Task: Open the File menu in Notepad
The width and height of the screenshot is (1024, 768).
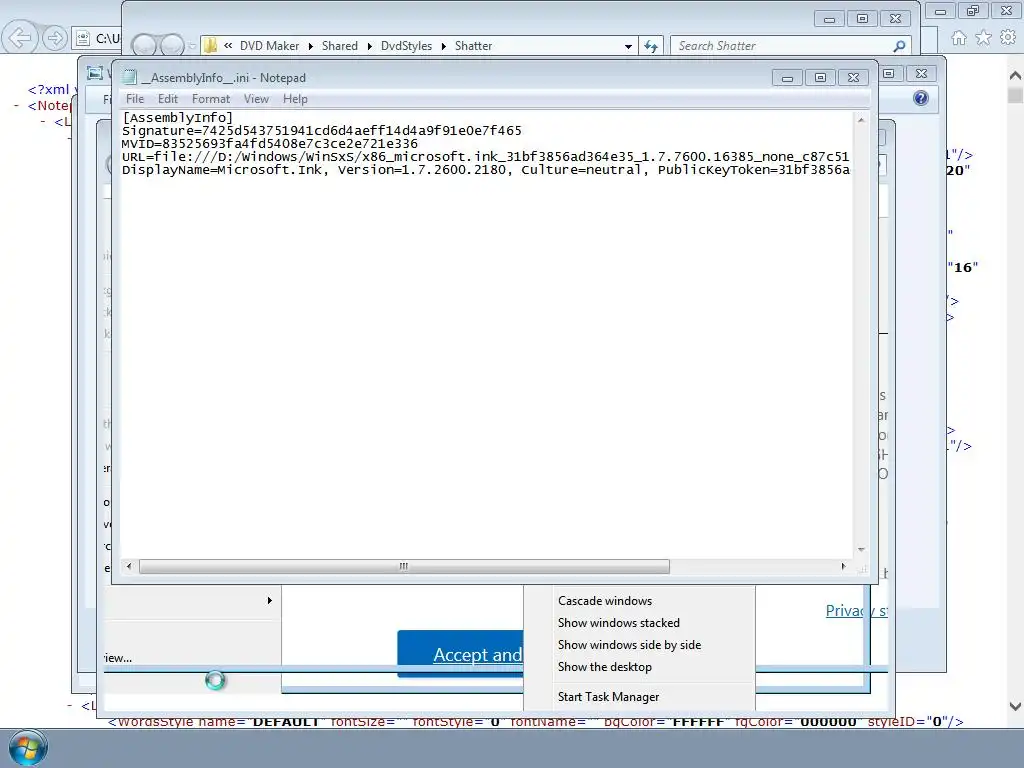Action: point(135,99)
